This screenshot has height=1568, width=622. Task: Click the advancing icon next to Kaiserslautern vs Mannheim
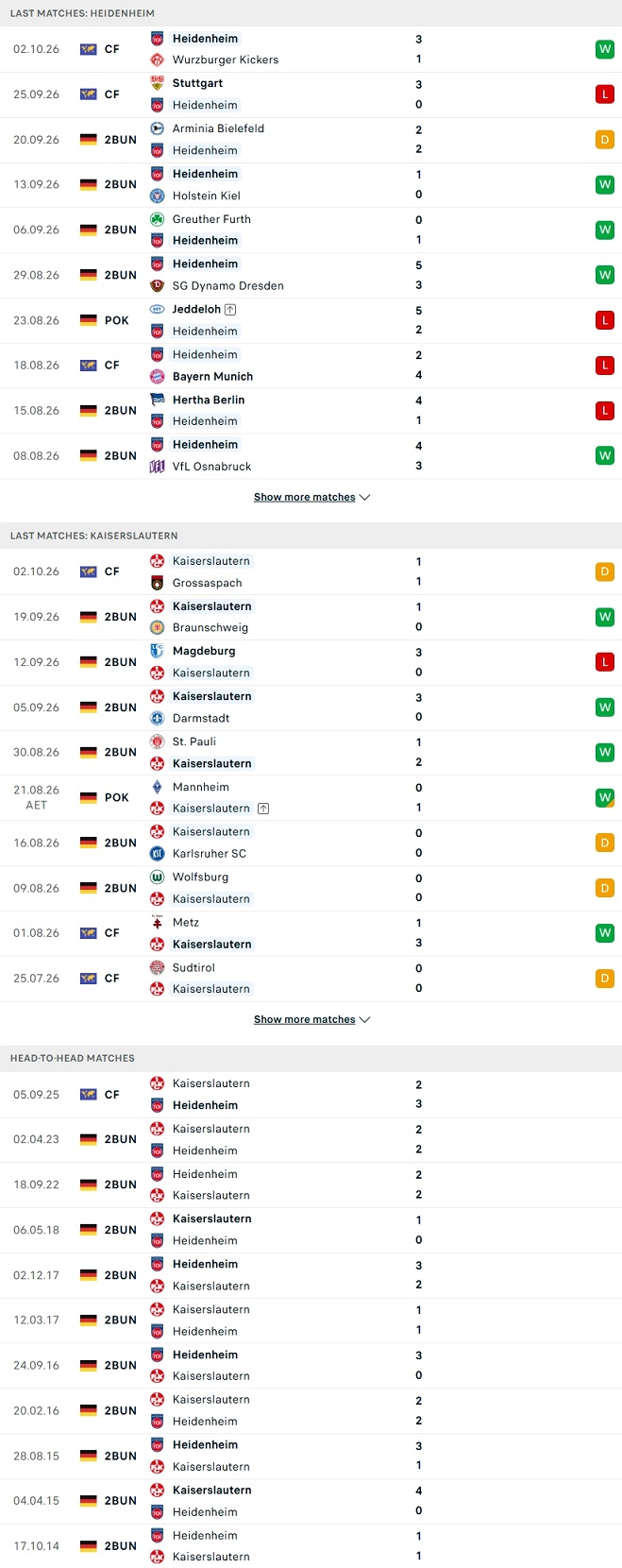[x=263, y=809]
